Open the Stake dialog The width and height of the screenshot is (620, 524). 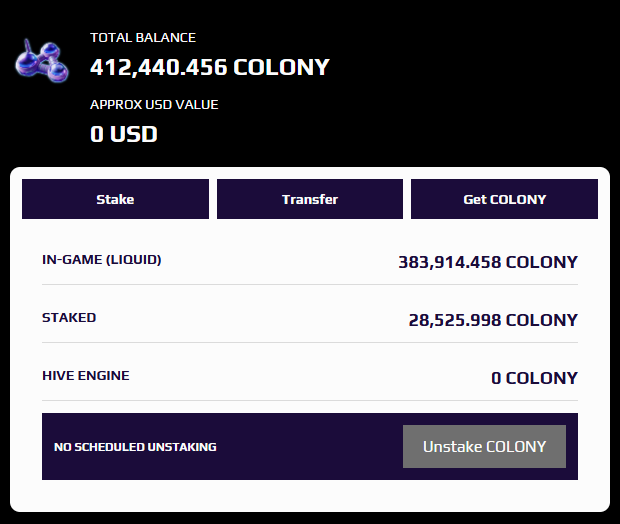coord(115,199)
